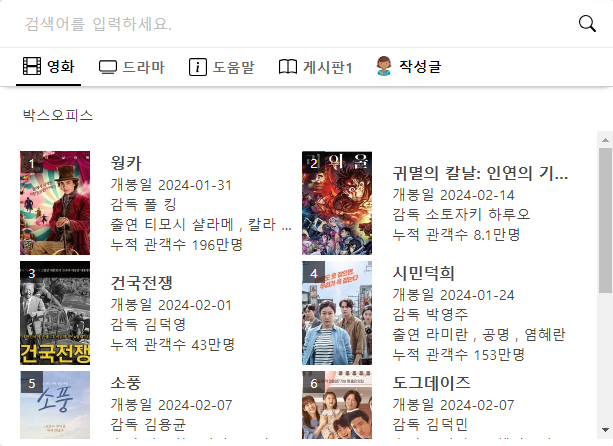The image size is (613, 446).
Task: Select the 영화 tab
Action: click(48, 66)
